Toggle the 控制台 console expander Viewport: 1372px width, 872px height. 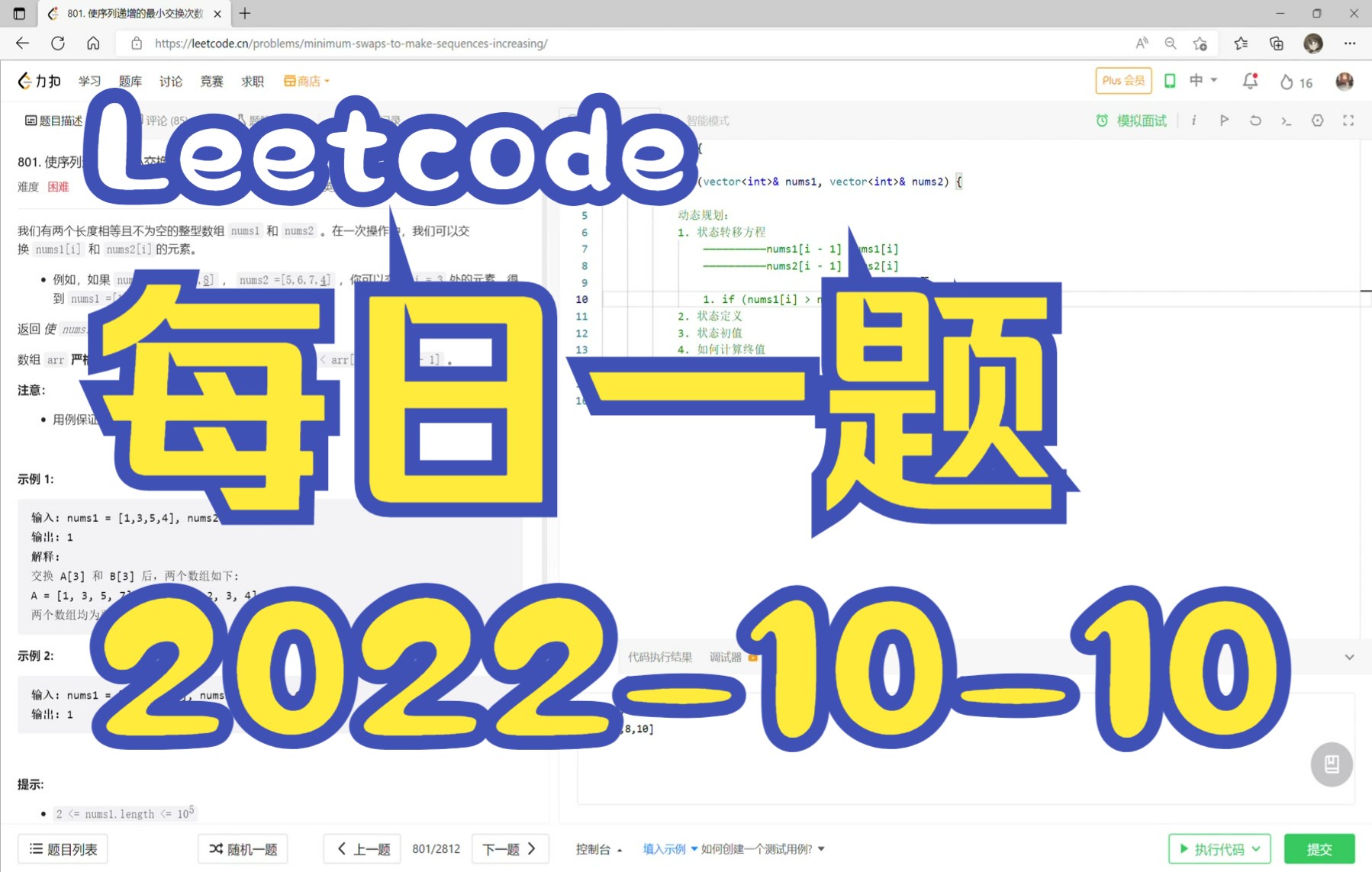599,849
